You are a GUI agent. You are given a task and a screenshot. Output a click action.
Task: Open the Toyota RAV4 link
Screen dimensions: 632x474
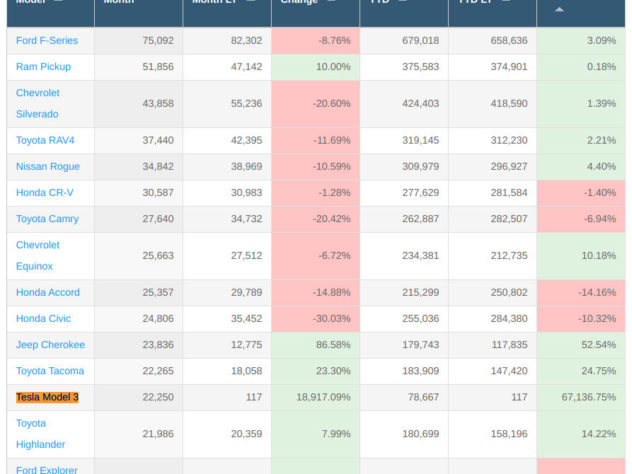45,140
